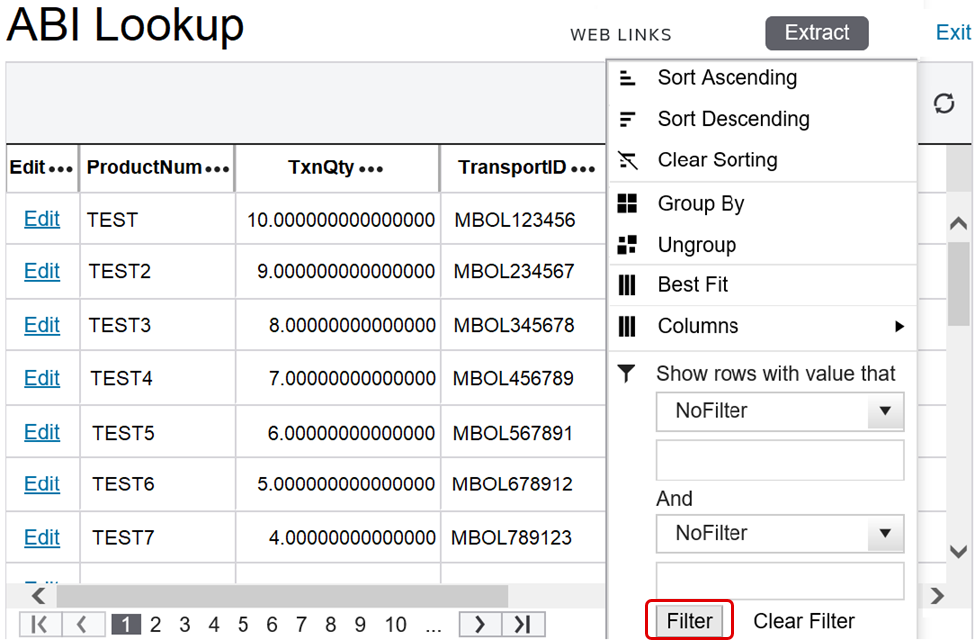Click the grid refresh icon
The height and width of the screenshot is (640, 975).
click(943, 104)
